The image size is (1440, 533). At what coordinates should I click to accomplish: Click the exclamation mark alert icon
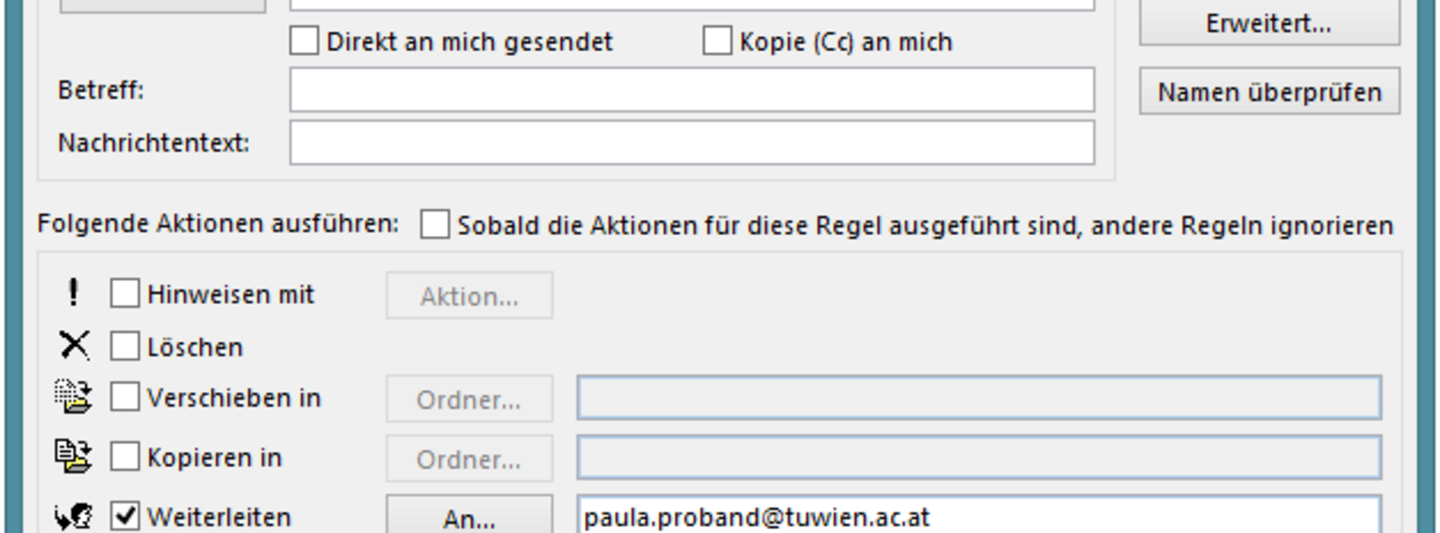click(73, 293)
